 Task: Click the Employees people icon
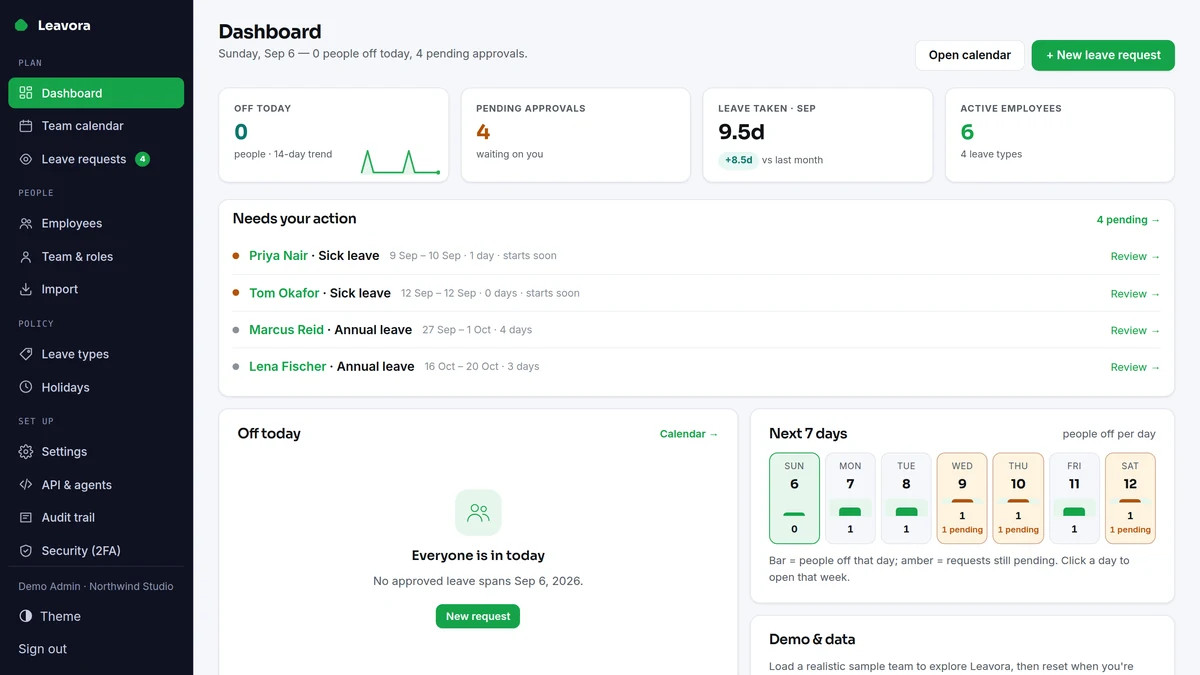point(26,223)
